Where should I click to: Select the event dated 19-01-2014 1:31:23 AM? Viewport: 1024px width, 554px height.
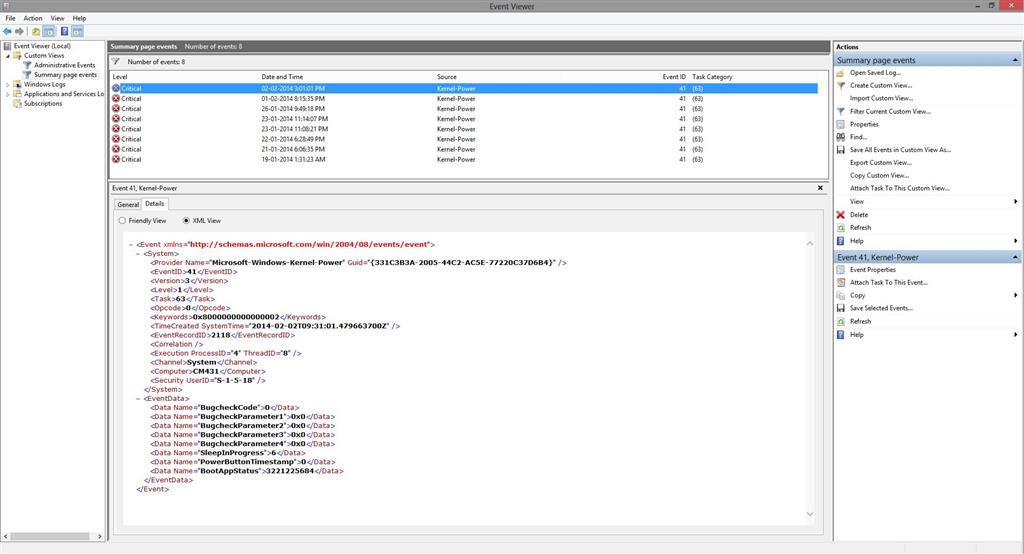pos(464,159)
